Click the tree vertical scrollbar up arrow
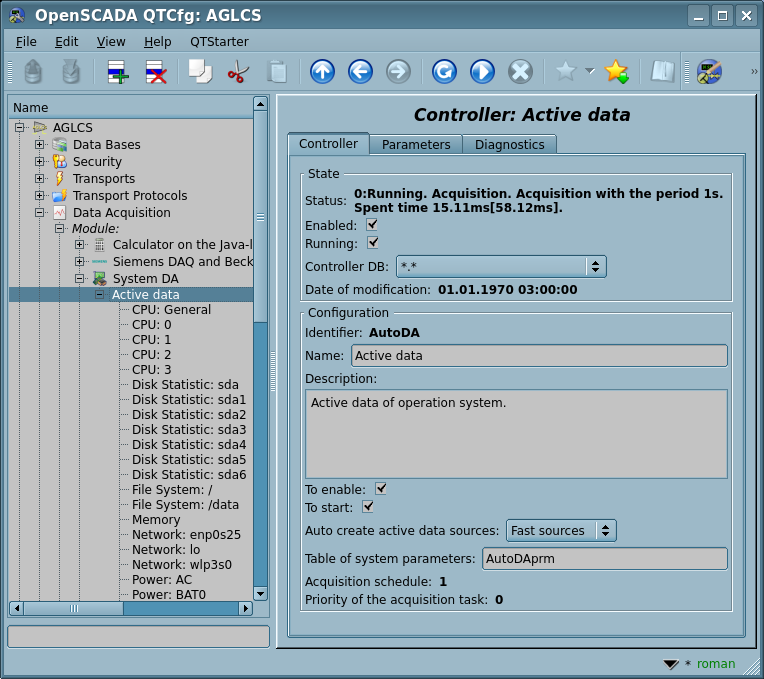 coord(261,104)
